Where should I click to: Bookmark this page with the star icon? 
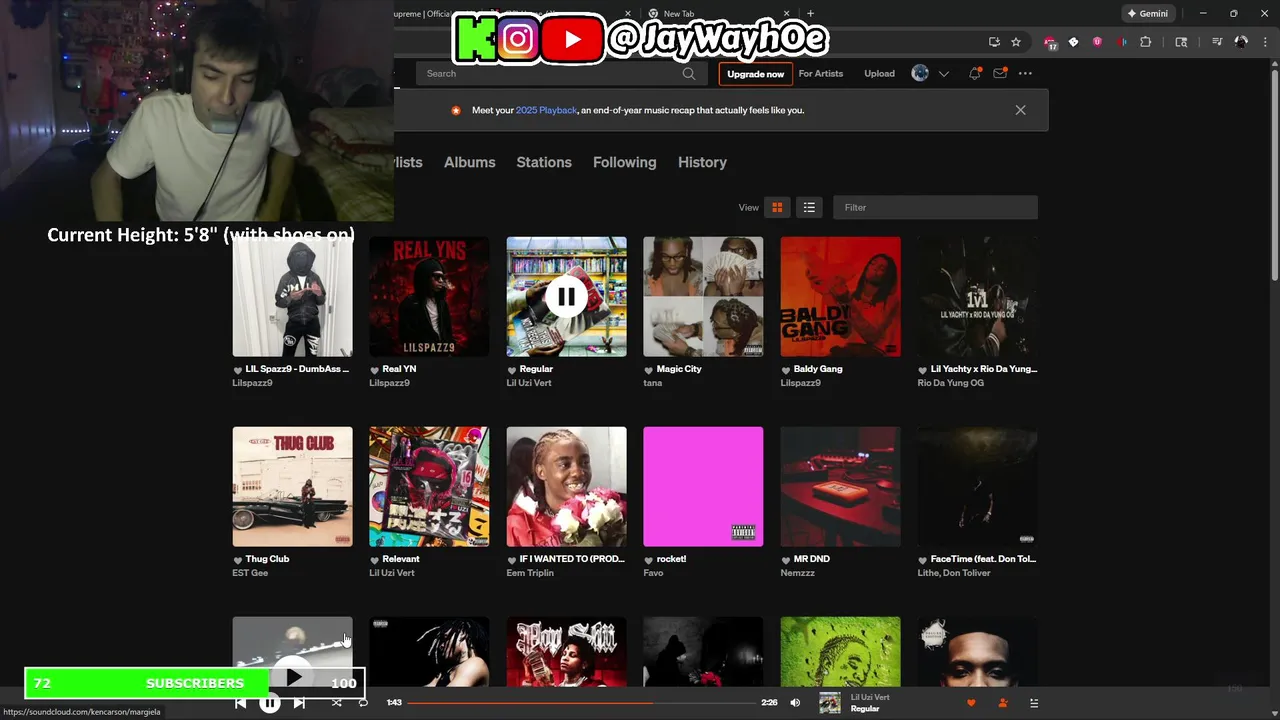(x=1016, y=42)
